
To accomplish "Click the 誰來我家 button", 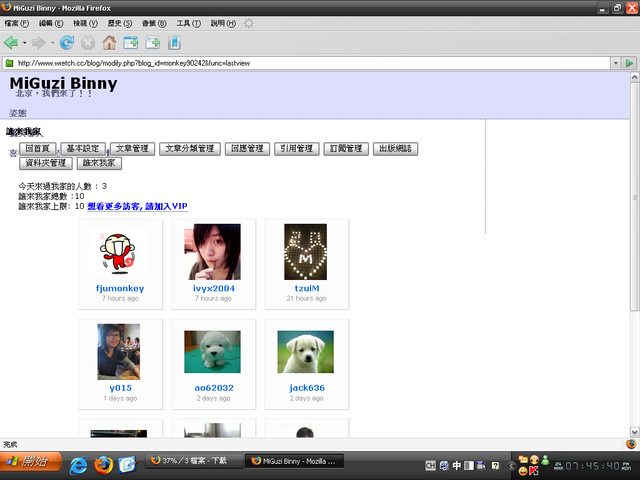I will point(99,163).
